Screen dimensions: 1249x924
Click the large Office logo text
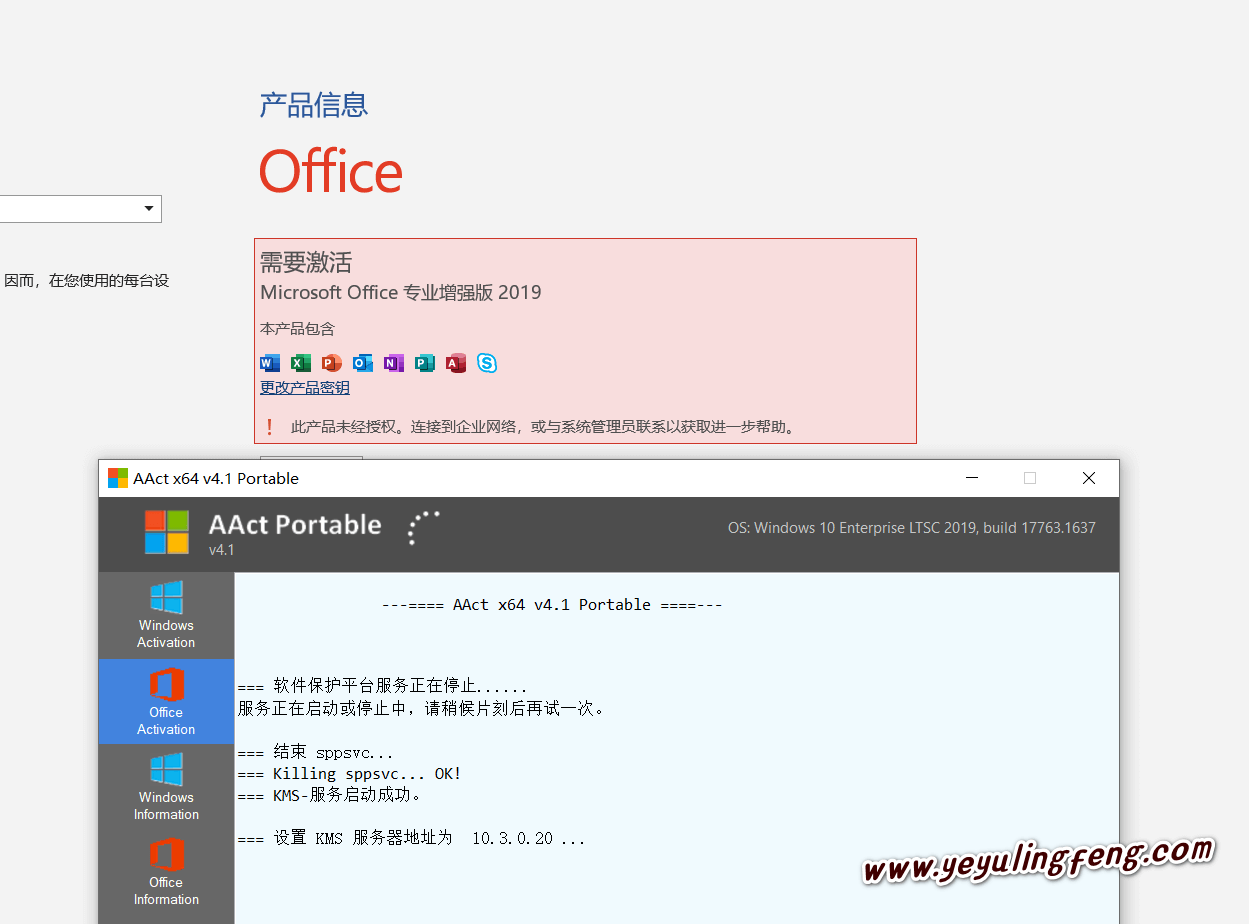tap(331, 172)
